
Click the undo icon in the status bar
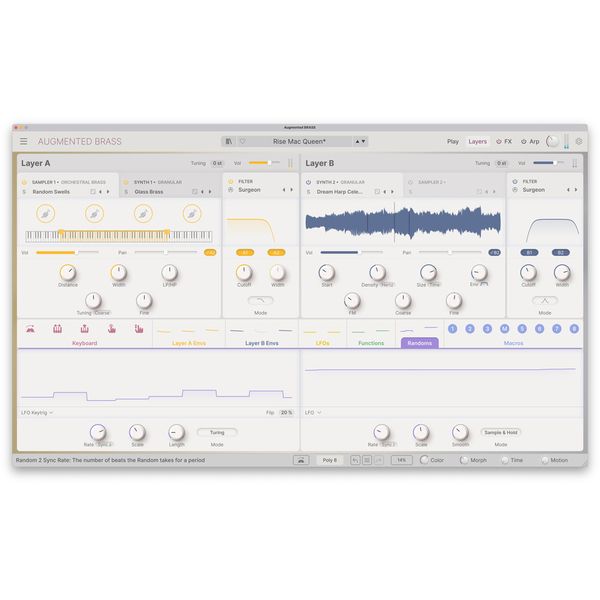click(x=355, y=460)
